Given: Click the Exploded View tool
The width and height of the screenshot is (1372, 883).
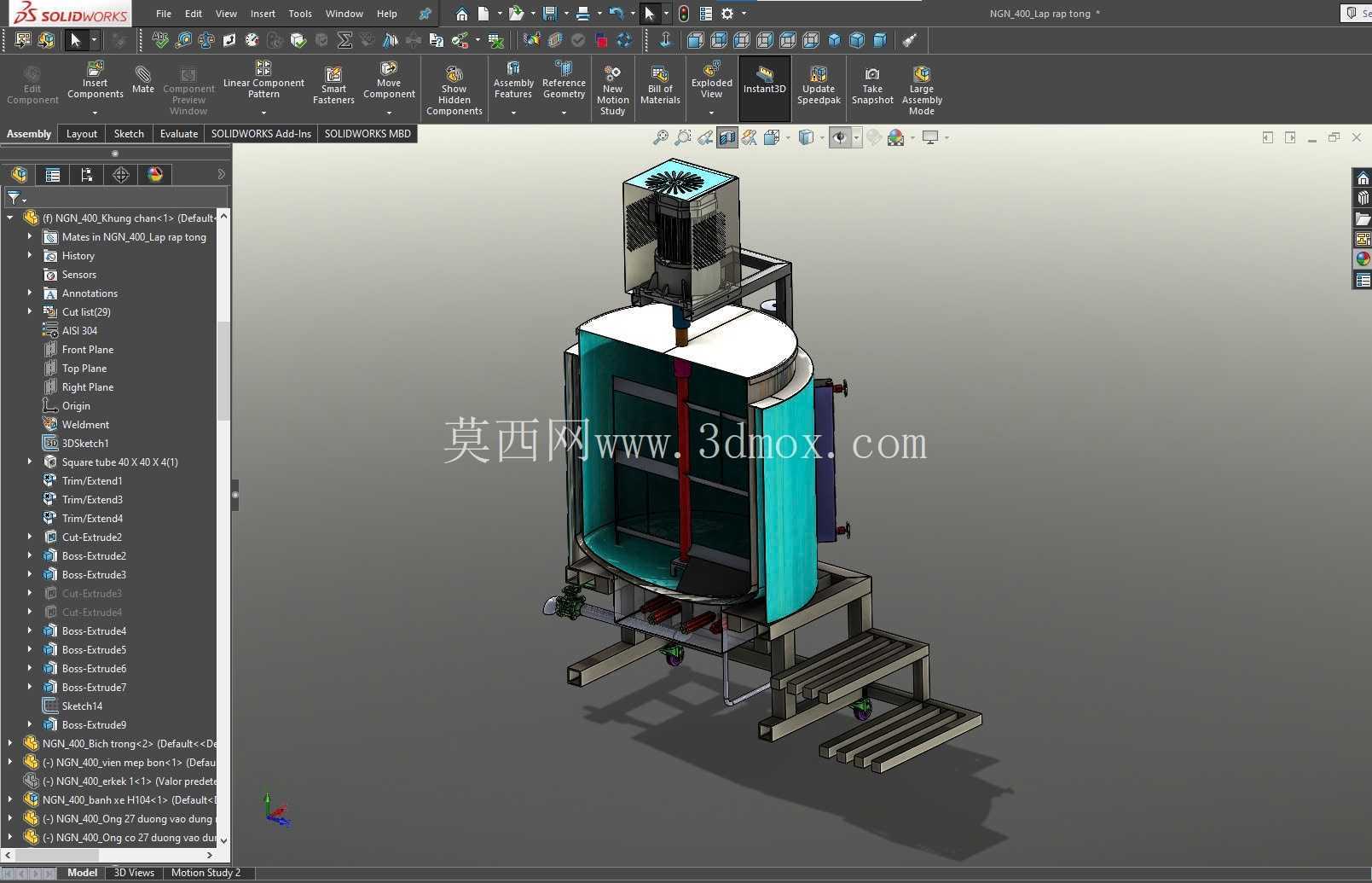Looking at the screenshot, I should [712, 82].
